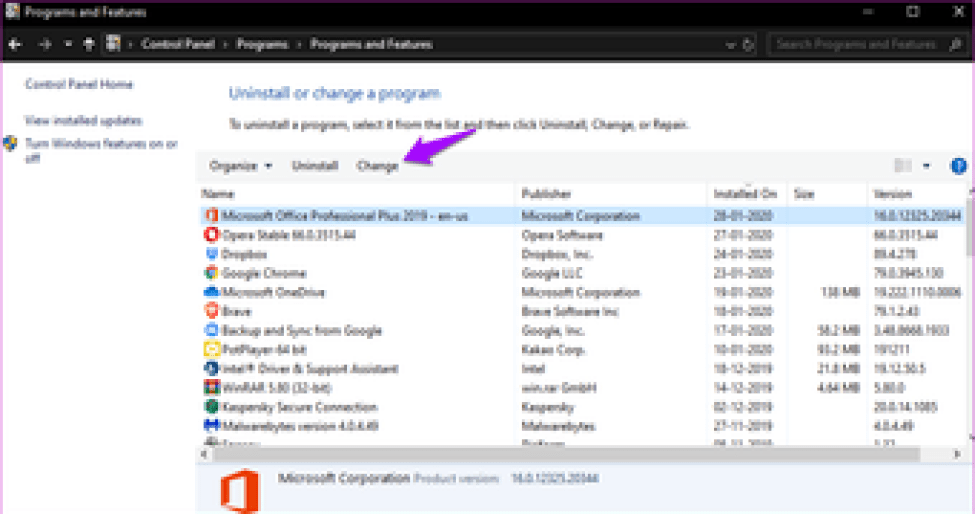Select the Dropbox icon in the list
The image size is (975, 514).
click(211, 254)
